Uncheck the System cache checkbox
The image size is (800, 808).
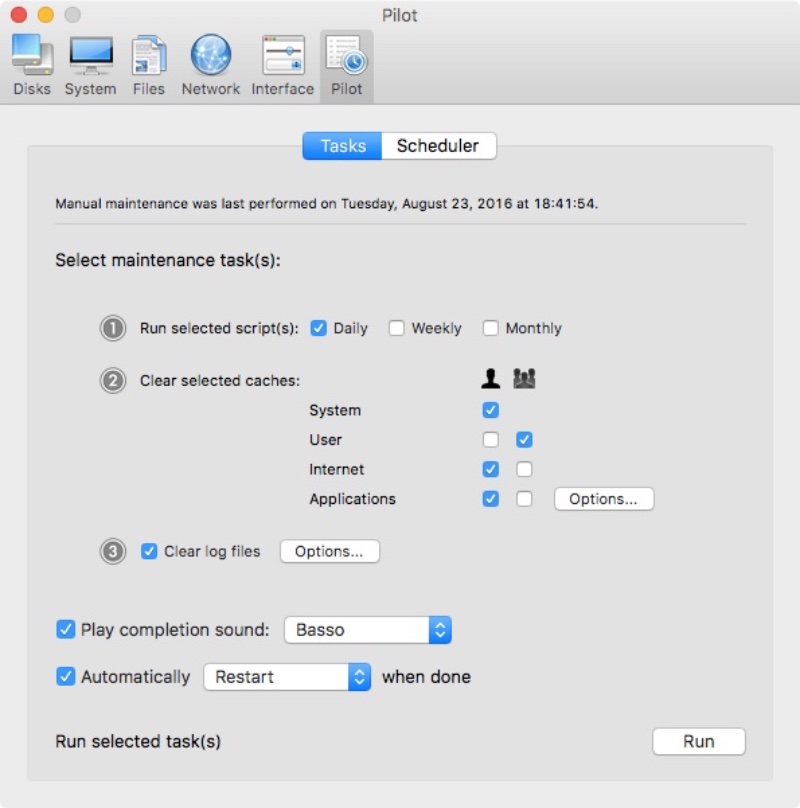490,410
